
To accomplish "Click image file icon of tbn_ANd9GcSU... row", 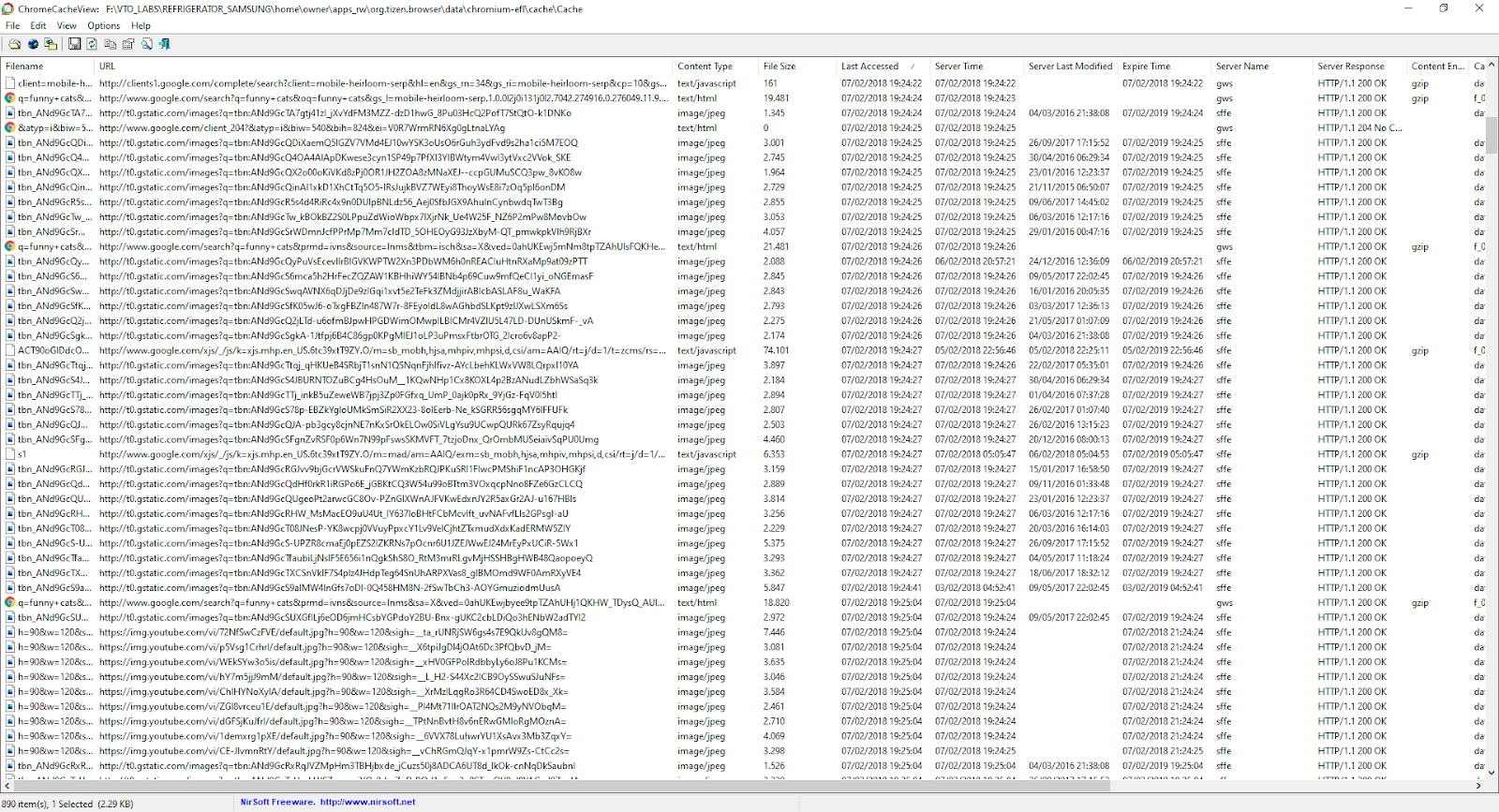I will [10, 617].
